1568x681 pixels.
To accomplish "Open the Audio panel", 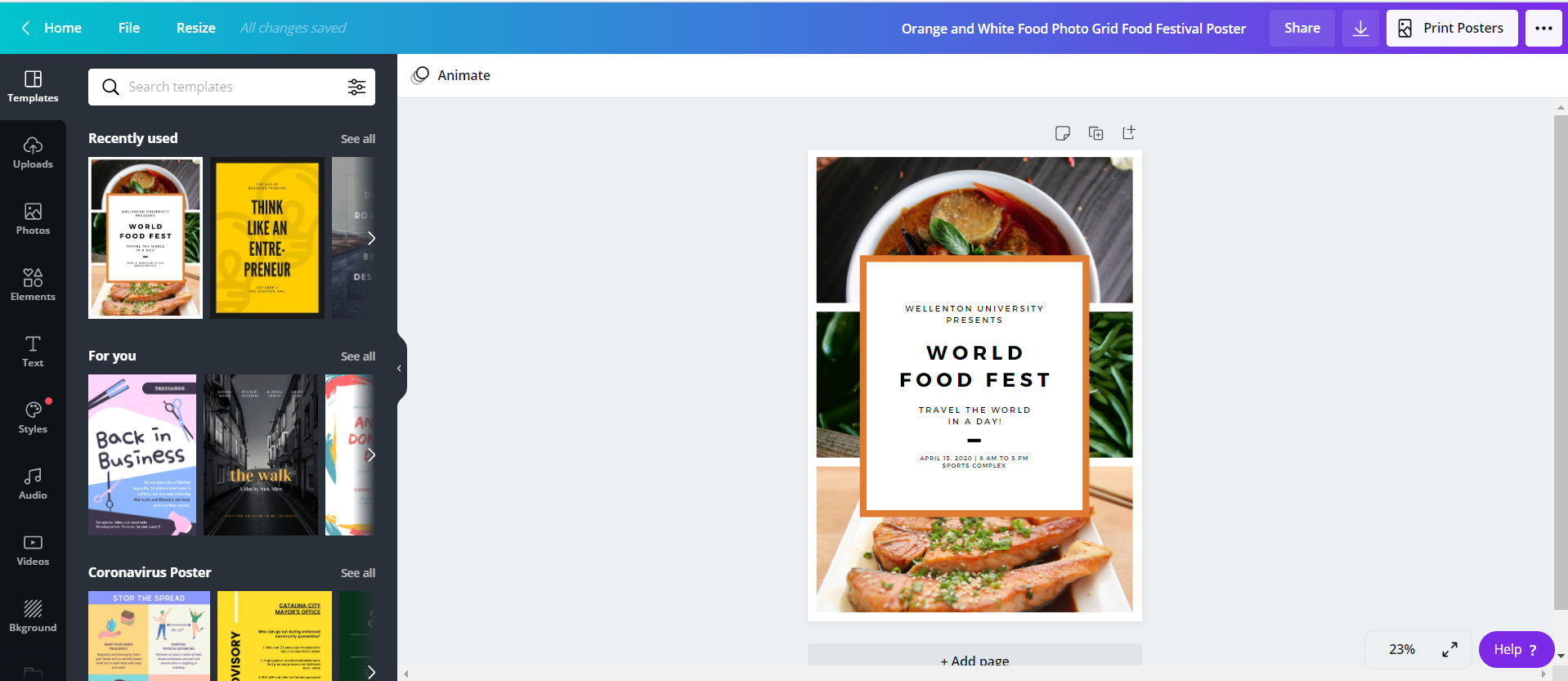I will [x=33, y=484].
